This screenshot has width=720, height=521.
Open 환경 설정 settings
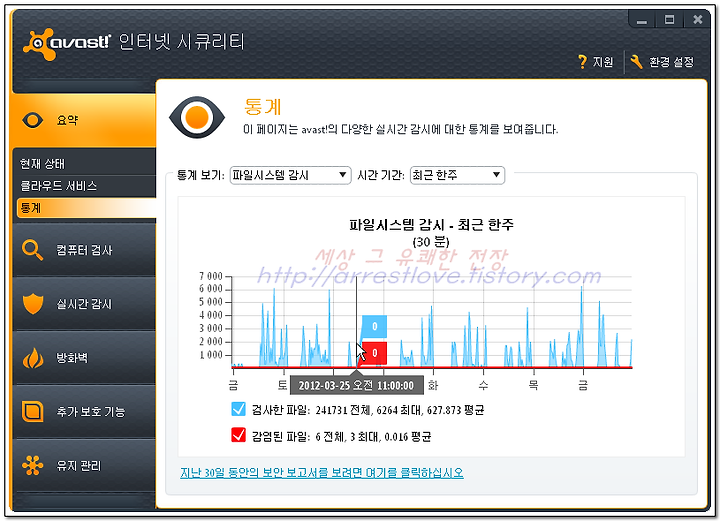pos(671,62)
